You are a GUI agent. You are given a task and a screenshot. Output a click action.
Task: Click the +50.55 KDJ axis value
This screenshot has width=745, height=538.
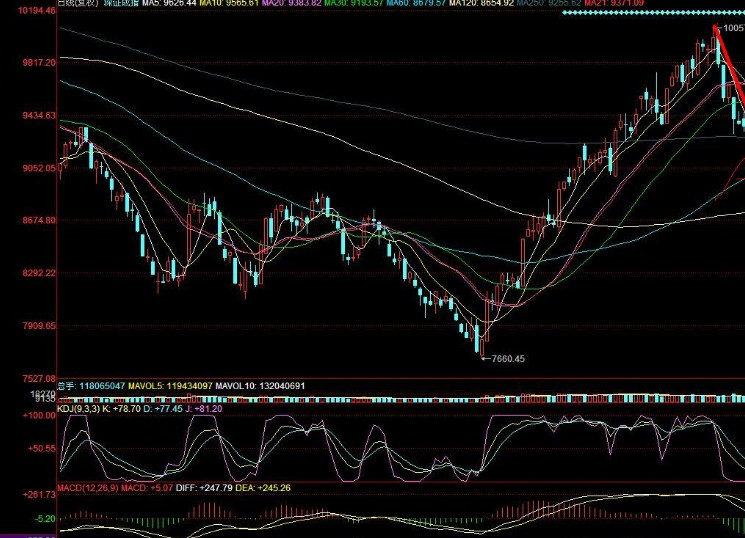pos(41,449)
